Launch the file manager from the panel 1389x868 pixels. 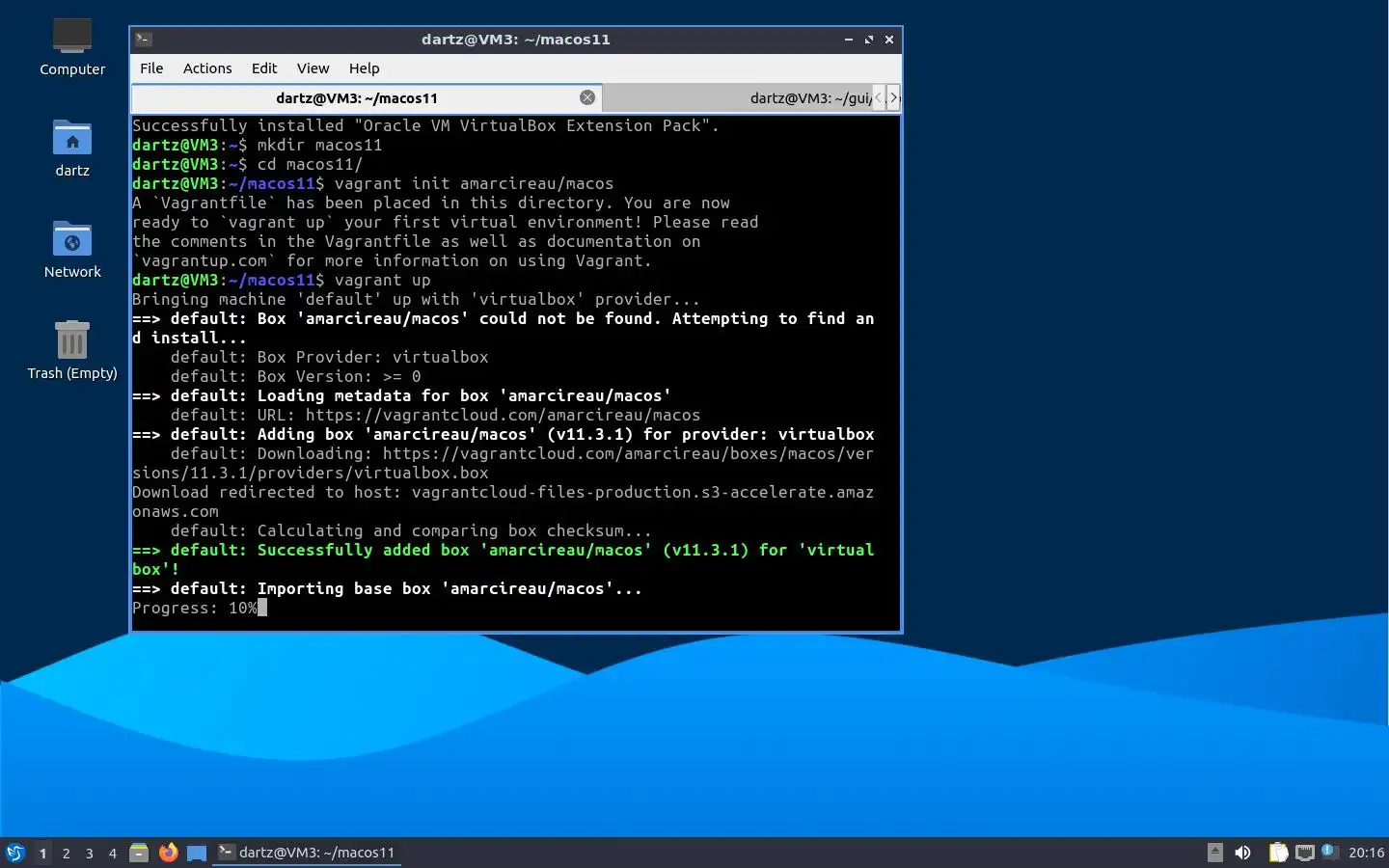(x=139, y=853)
